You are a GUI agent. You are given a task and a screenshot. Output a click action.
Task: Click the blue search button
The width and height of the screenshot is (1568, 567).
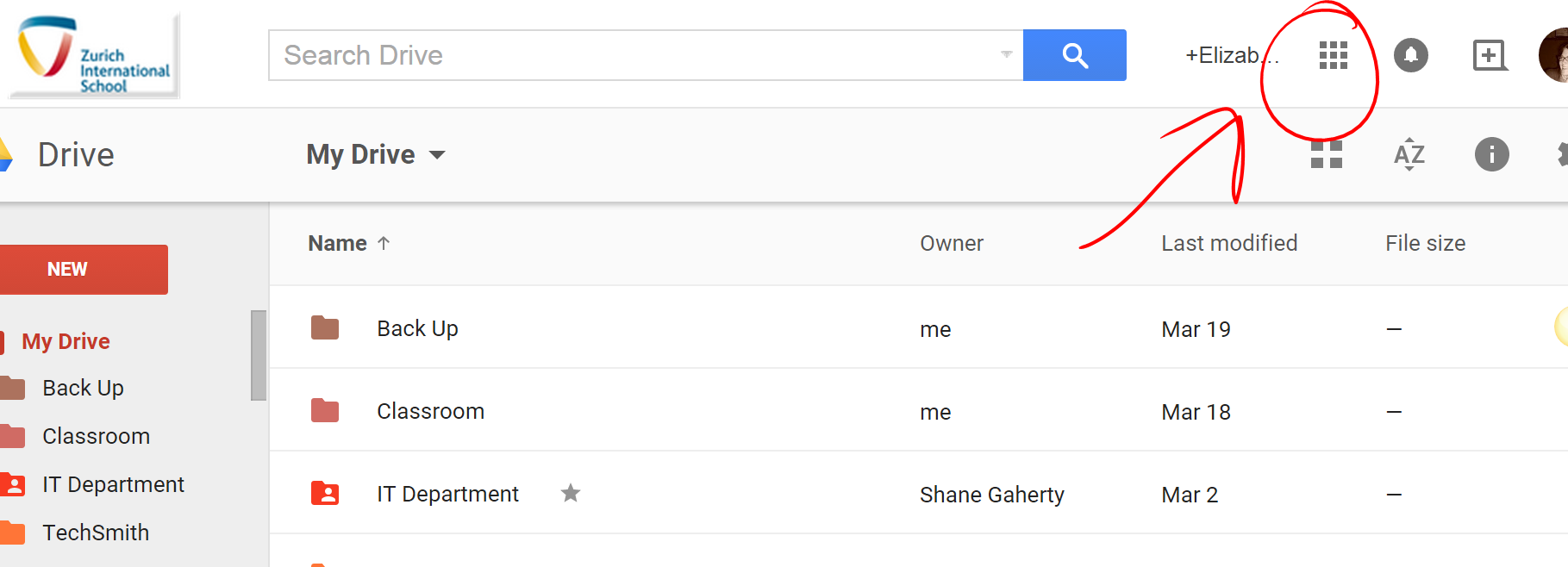tap(1074, 55)
